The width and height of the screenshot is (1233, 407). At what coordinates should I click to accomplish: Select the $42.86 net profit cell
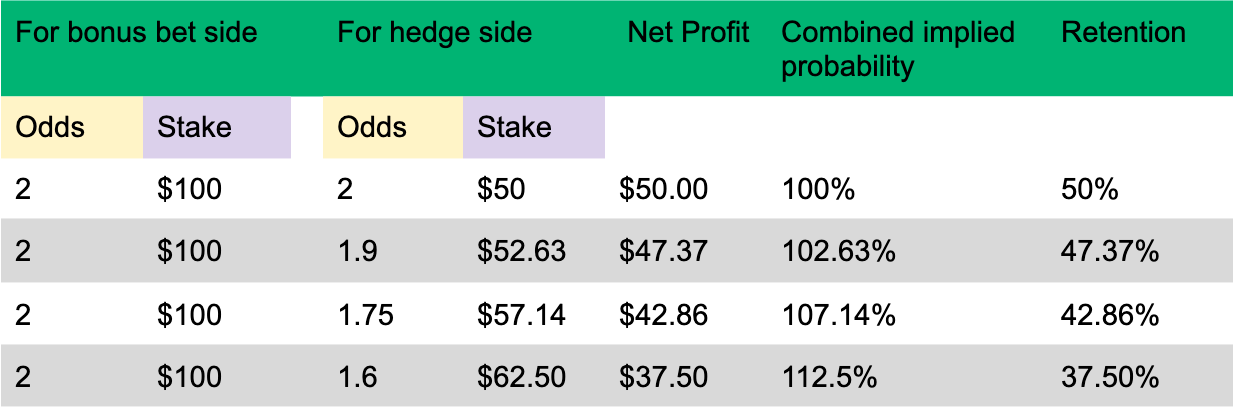[x=664, y=316]
